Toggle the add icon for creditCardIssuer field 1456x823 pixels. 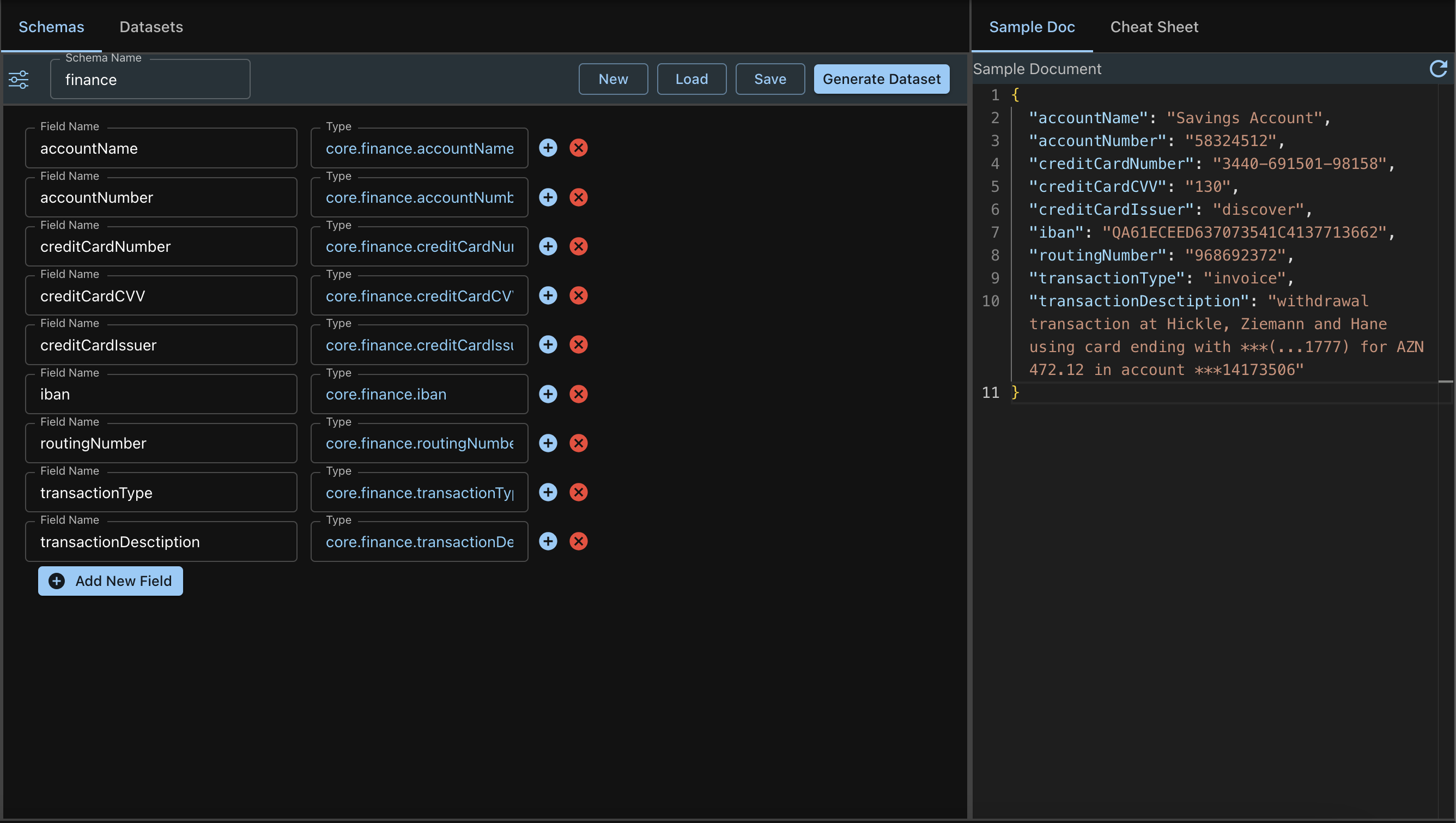coord(548,344)
